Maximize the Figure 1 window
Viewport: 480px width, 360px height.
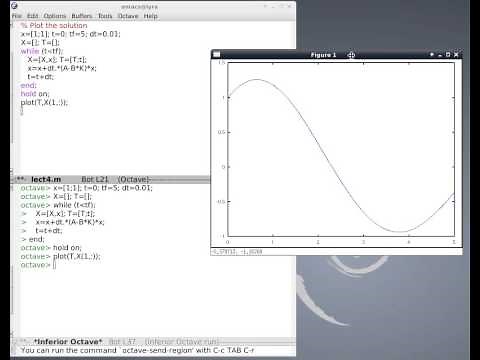[448, 54]
